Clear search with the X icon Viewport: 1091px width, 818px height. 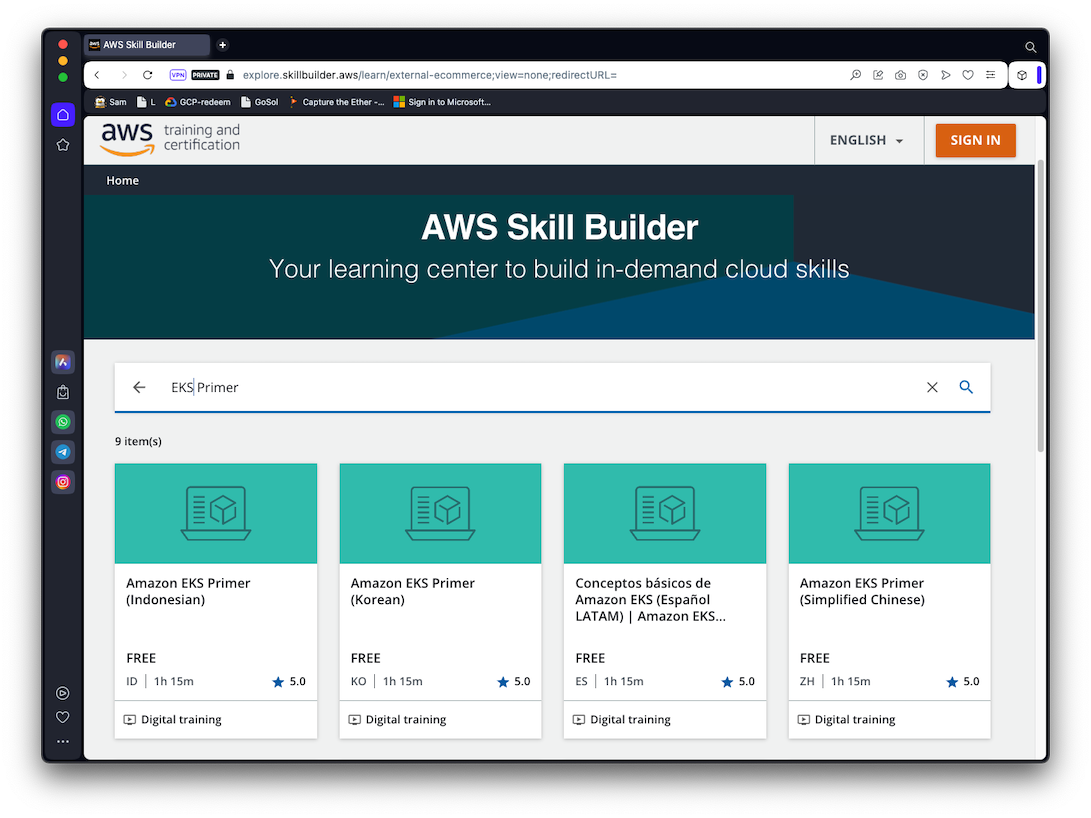(x=932, y=387)
